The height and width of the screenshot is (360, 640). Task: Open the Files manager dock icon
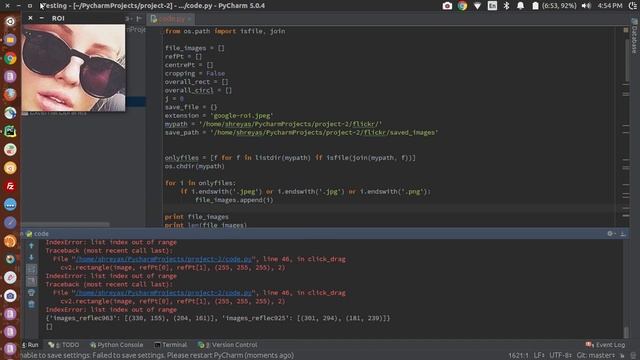(x=10, y=40)
